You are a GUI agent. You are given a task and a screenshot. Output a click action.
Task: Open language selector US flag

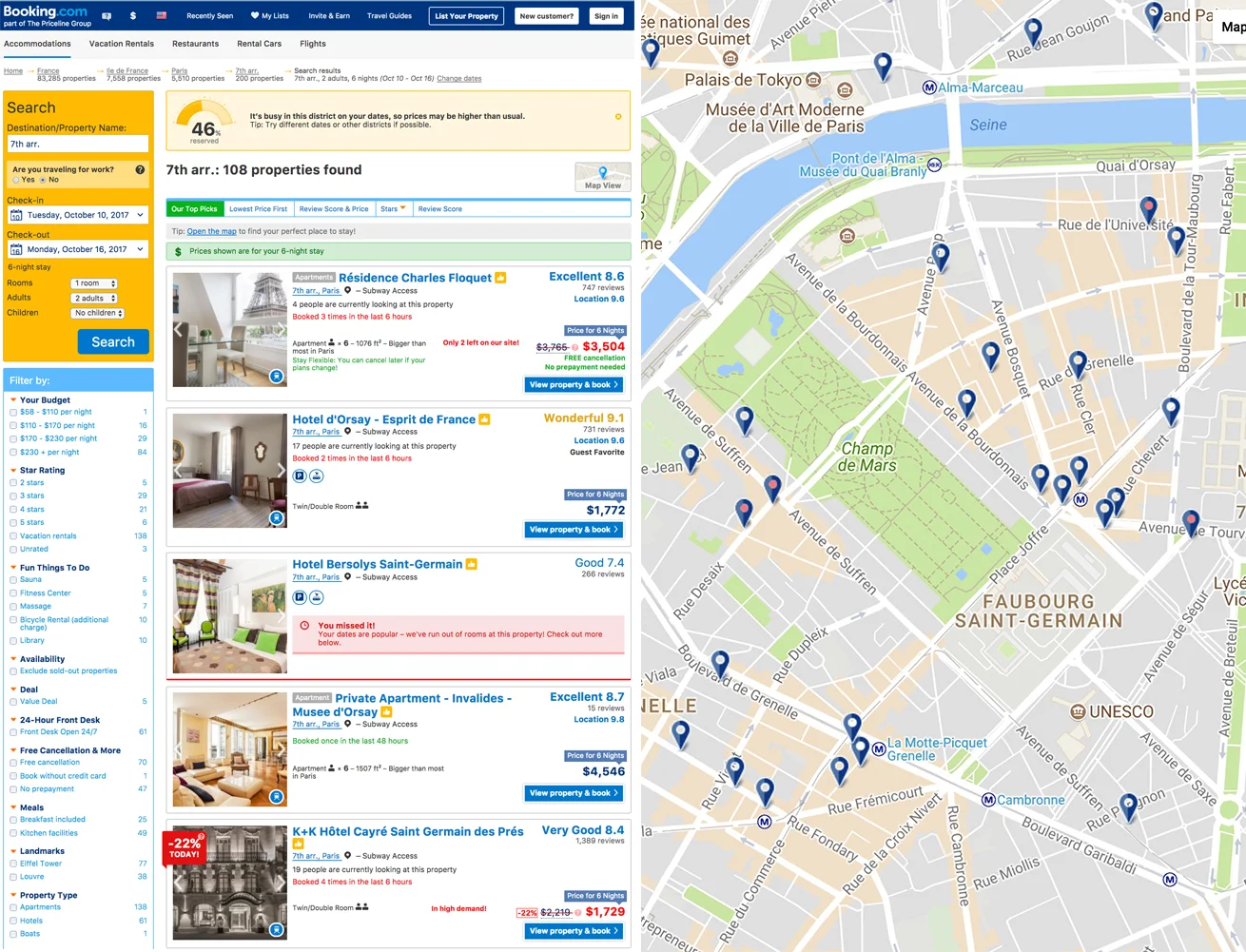point(162,16)
